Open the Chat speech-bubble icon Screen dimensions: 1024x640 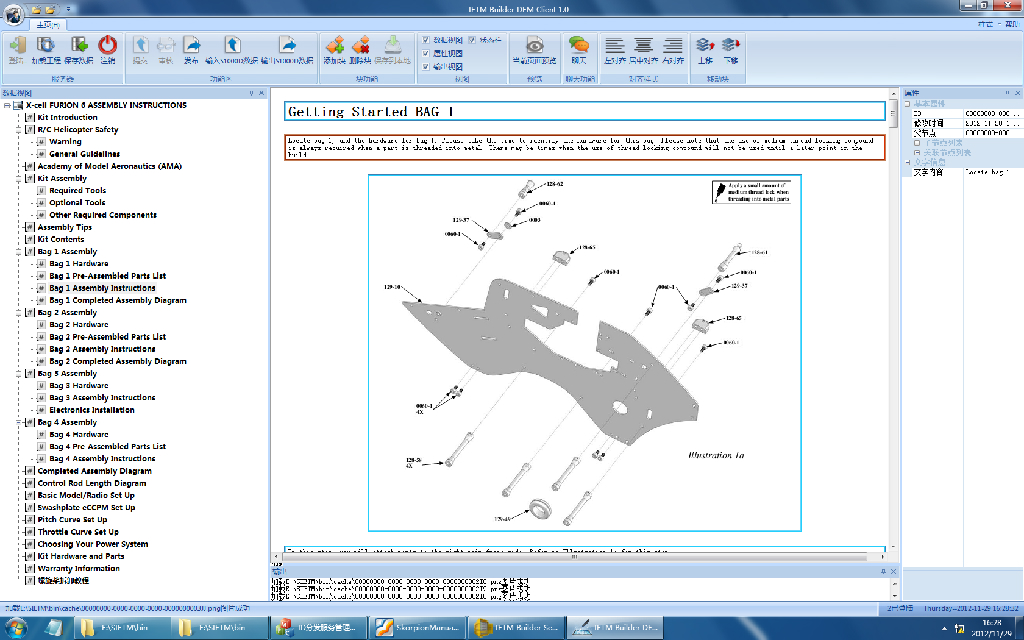pyautogui.click(x=578, y=46)
